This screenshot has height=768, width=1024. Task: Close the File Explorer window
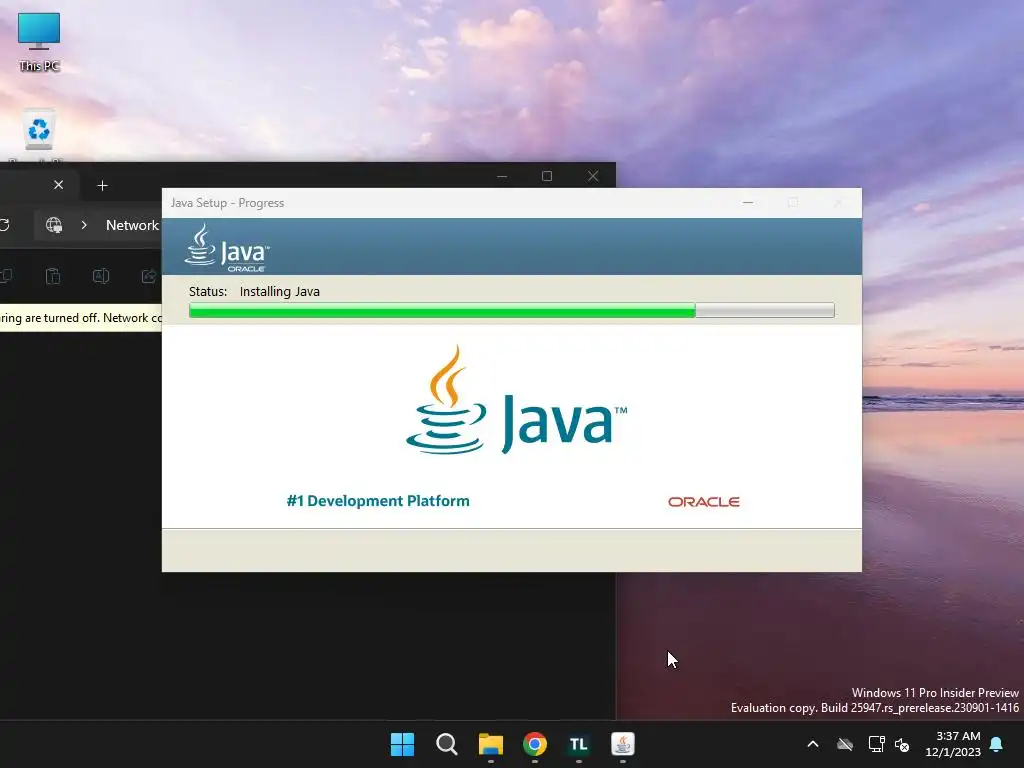(593, 176)
